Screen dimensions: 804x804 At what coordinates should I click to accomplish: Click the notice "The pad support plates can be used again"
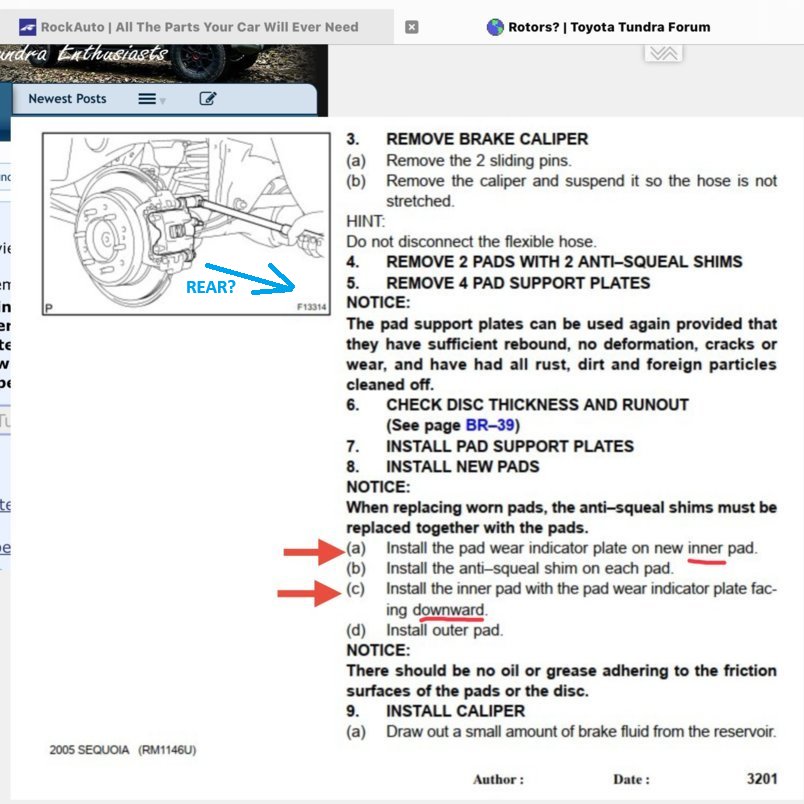(561, 354)
